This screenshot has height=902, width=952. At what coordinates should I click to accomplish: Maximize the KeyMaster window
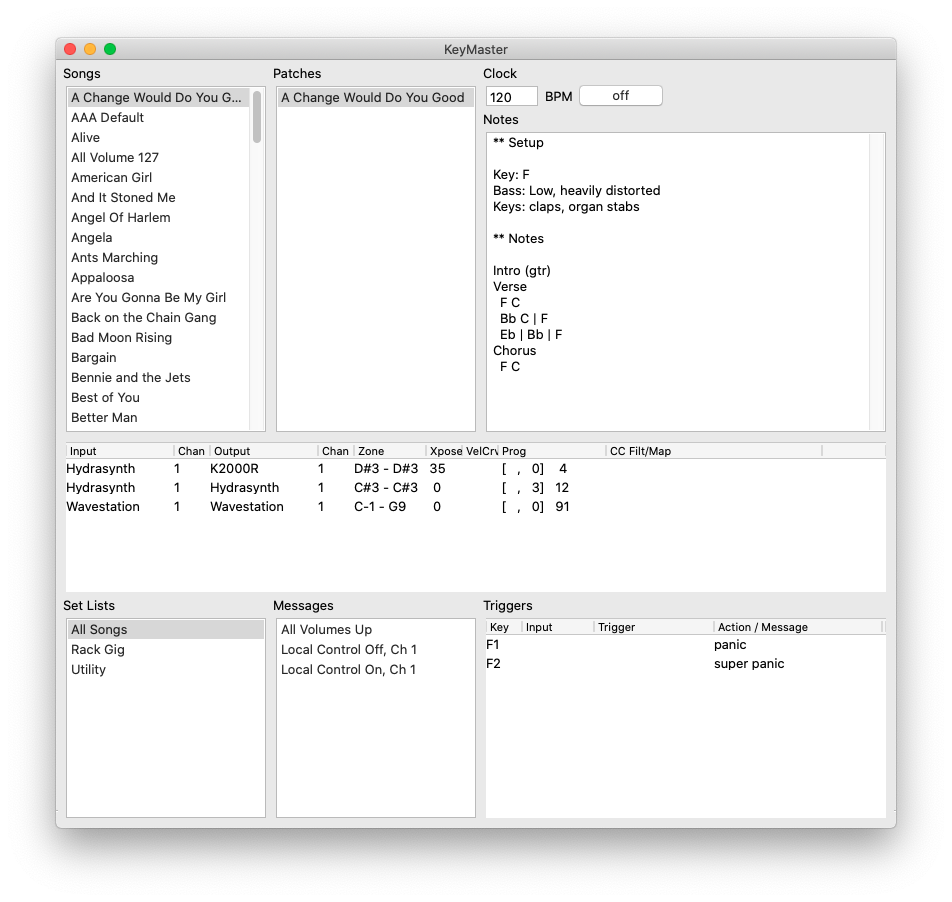point(110,49)
